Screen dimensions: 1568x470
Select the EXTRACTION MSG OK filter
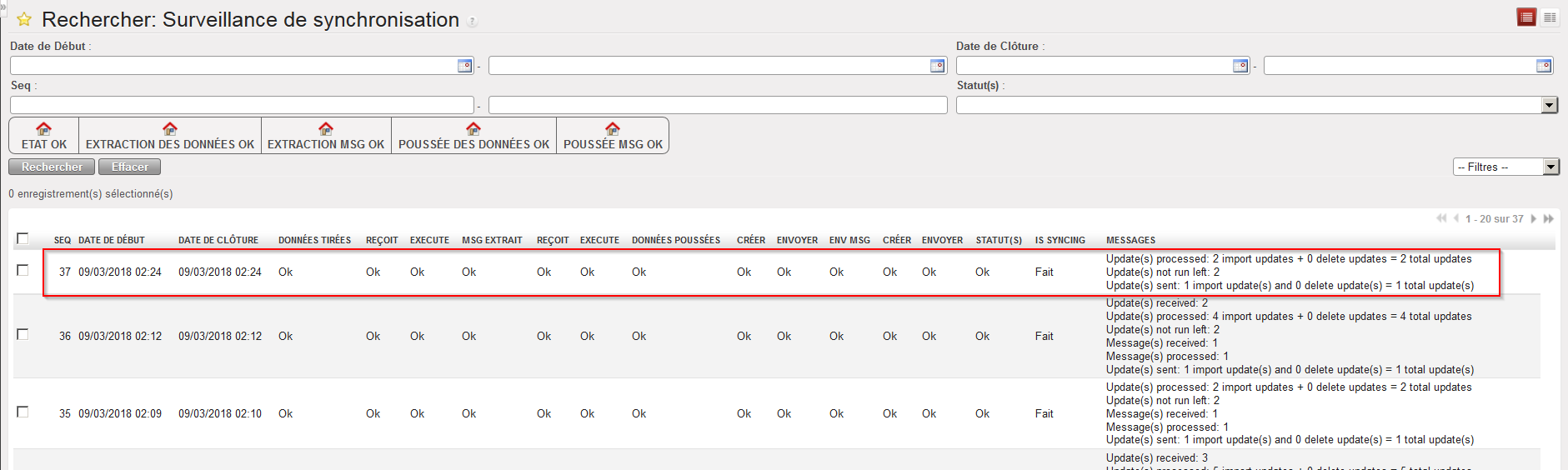326,136
